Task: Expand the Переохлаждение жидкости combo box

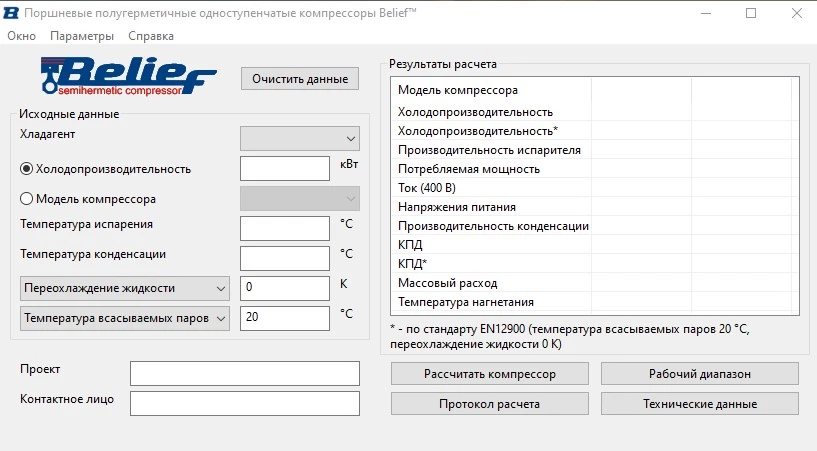Action: (125, 289)
